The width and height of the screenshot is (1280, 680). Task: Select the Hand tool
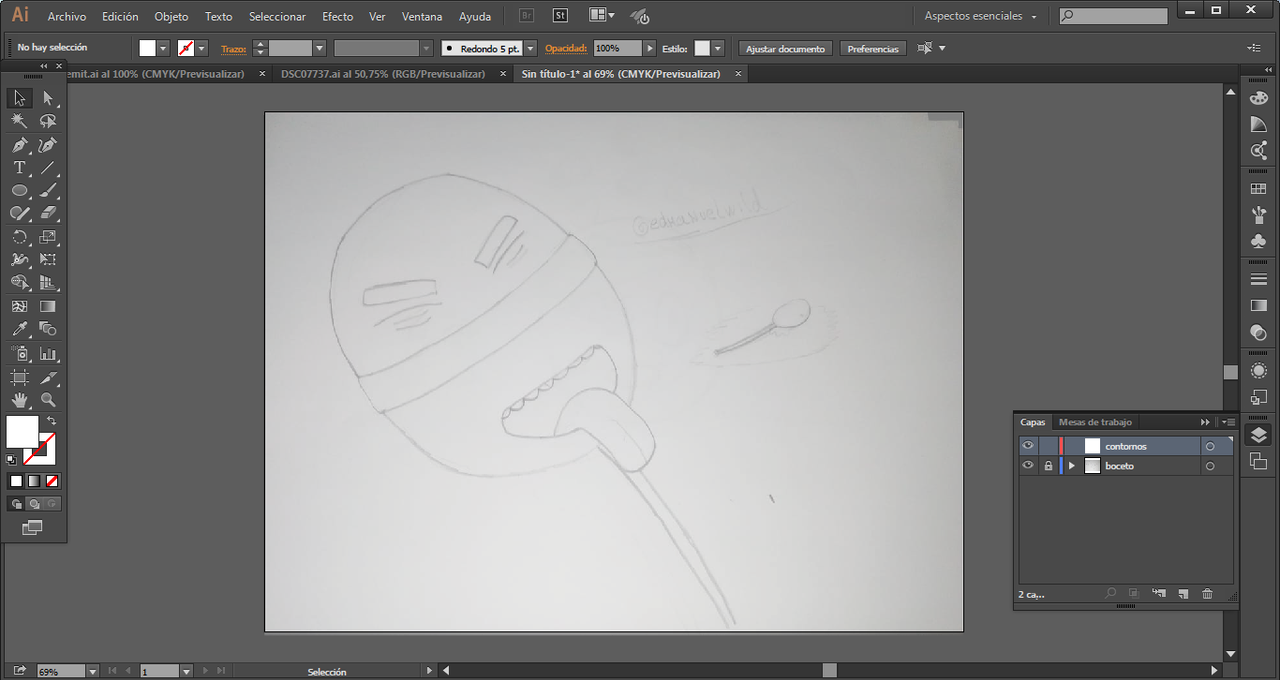(19, 400)
